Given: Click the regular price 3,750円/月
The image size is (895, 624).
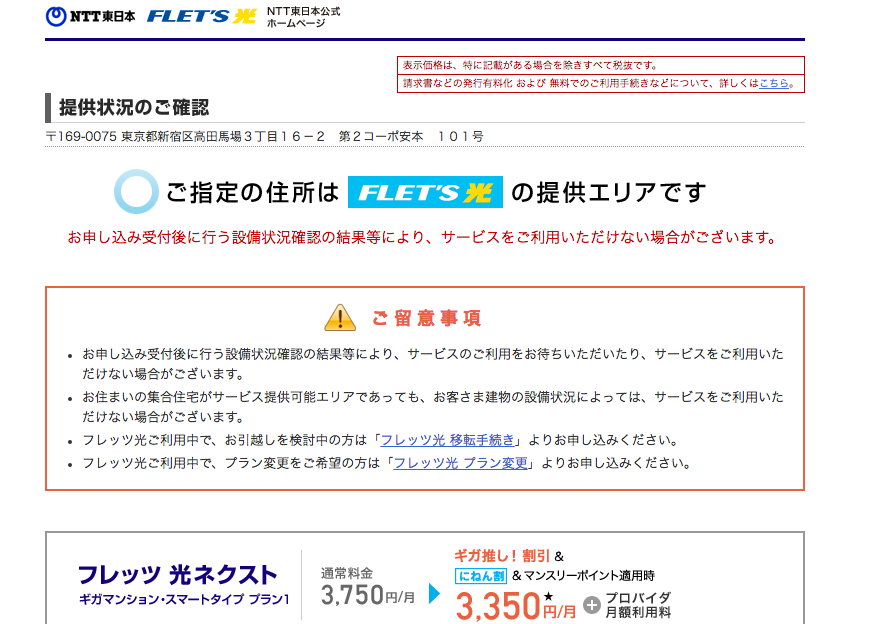Looking at the screenshot, I should point(368,595).
